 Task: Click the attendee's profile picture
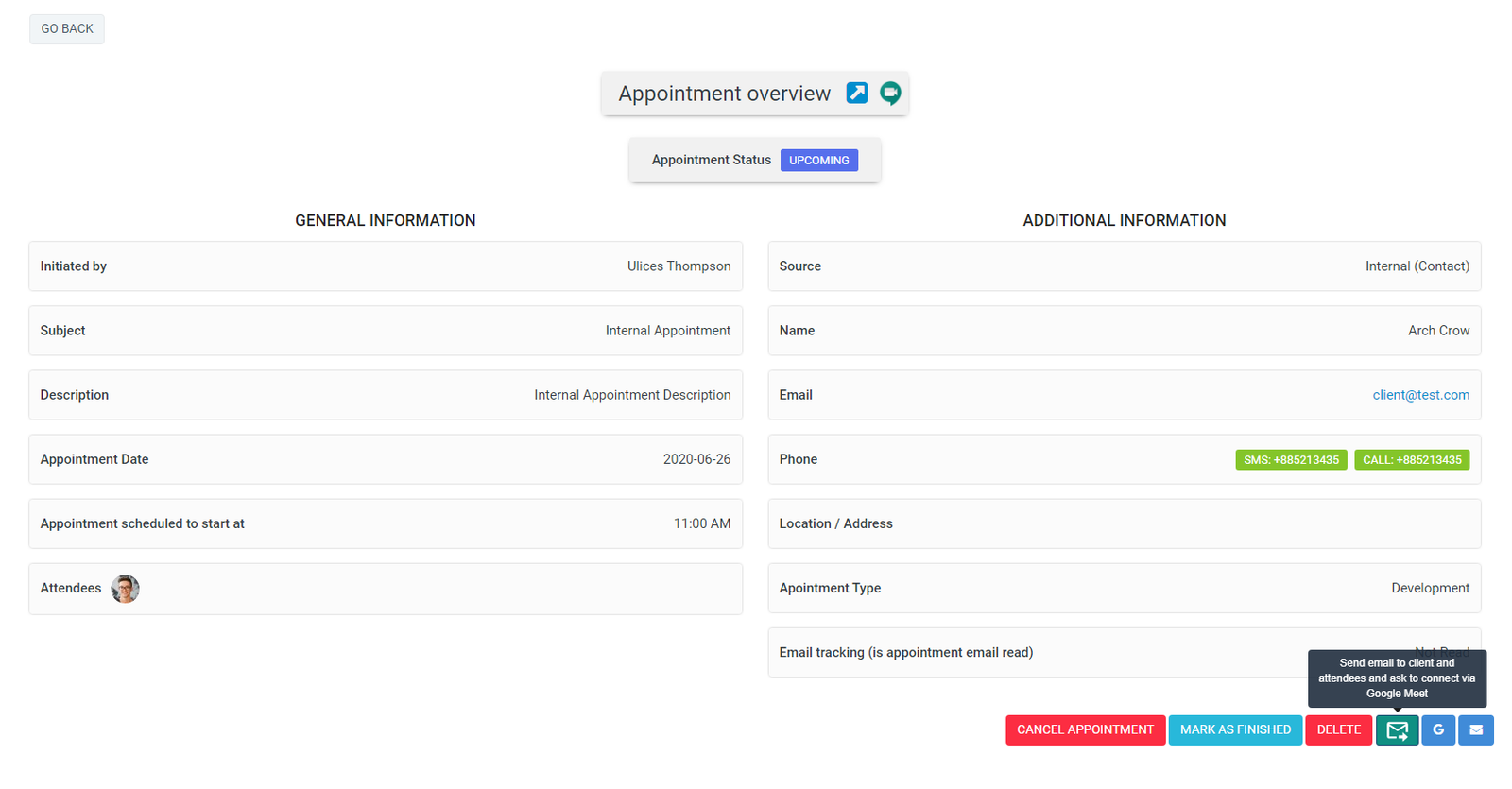[125, 589]
